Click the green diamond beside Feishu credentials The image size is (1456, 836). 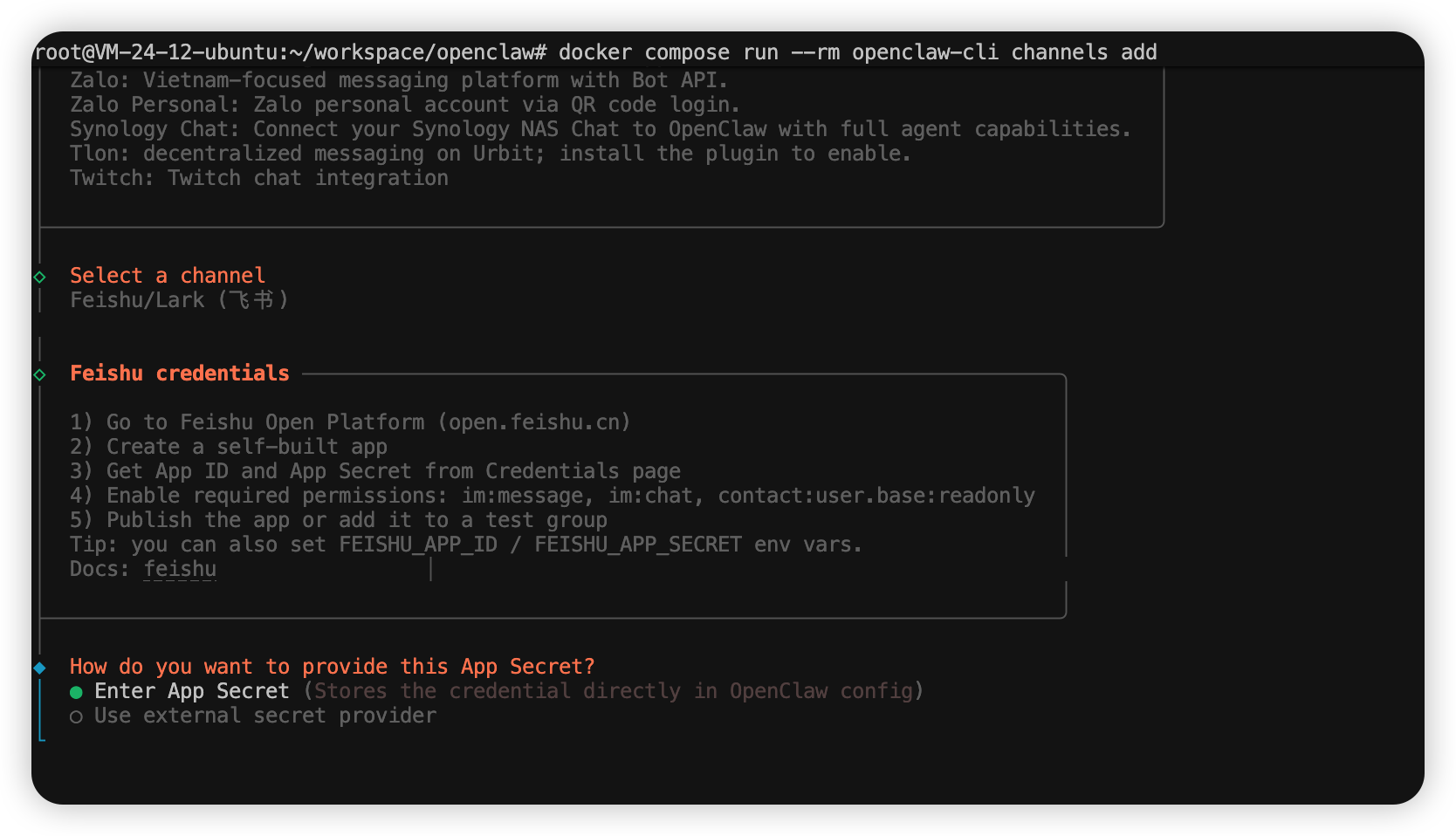point(40,374)
